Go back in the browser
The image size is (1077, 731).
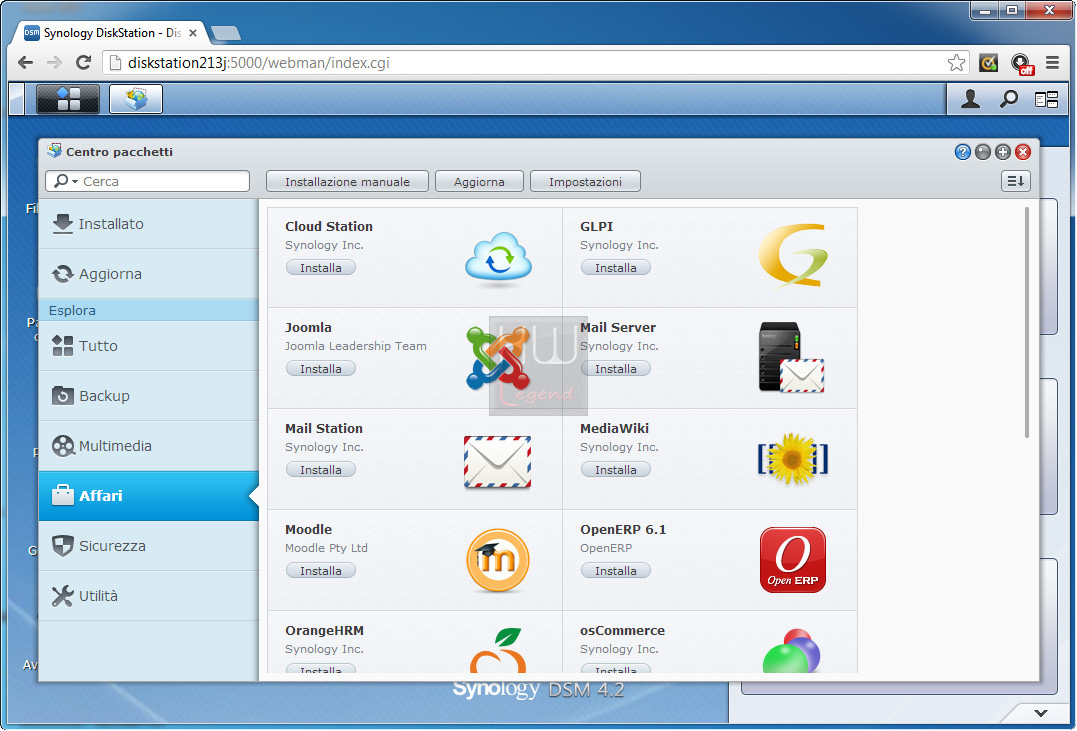pos(25,63)
